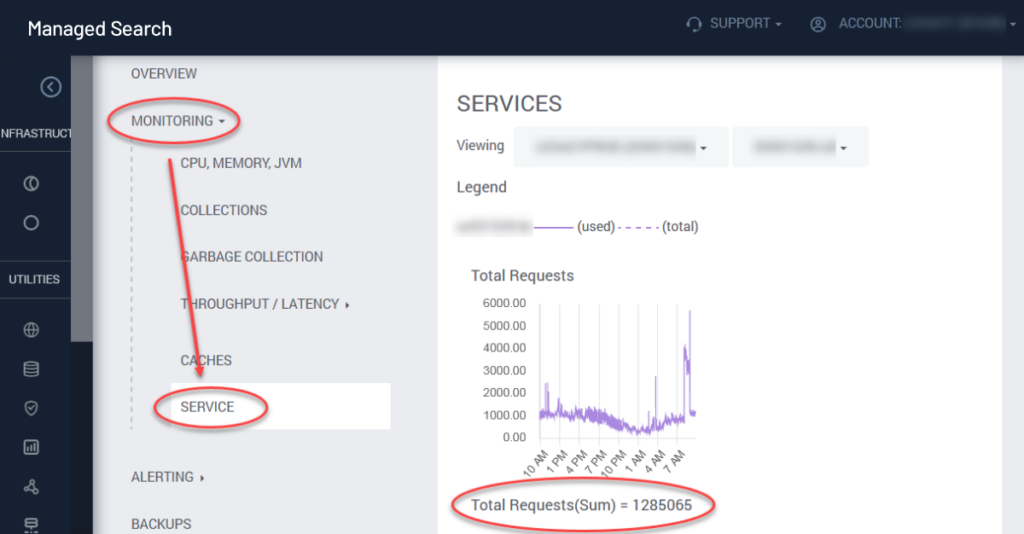This screenshot has height=534, width=1024.
Task: Click the half-moon contrast sidebar icon
Action: point(31,183)
